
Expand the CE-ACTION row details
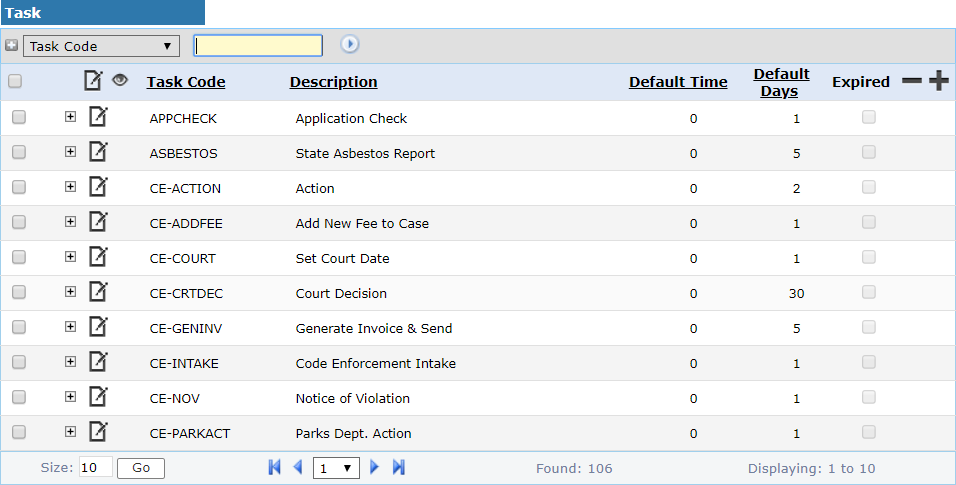pos(70,187)
